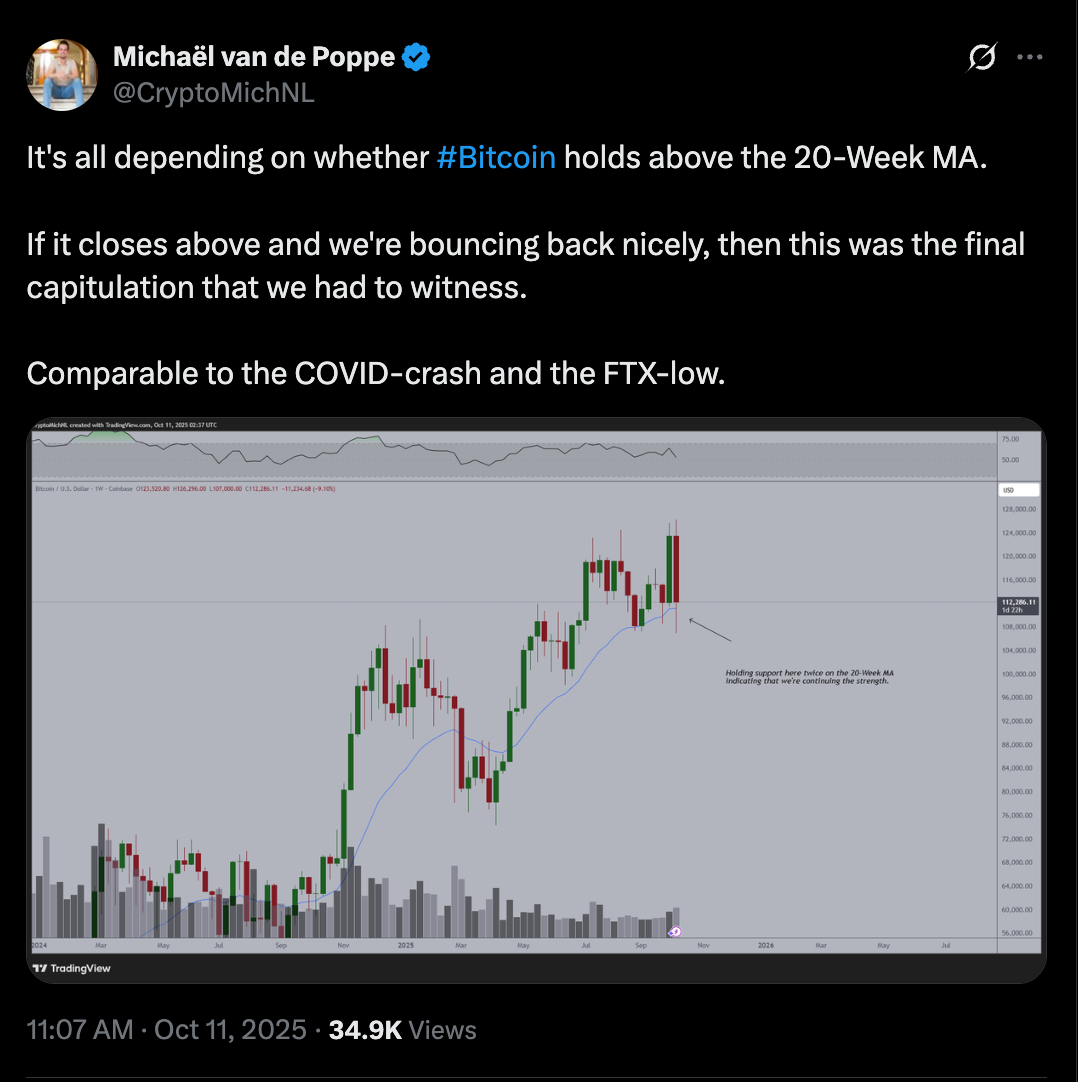Open the #Bitcoin hashtag link
Viewport: 1078px width, 1082px height.
tap(496, 158)
